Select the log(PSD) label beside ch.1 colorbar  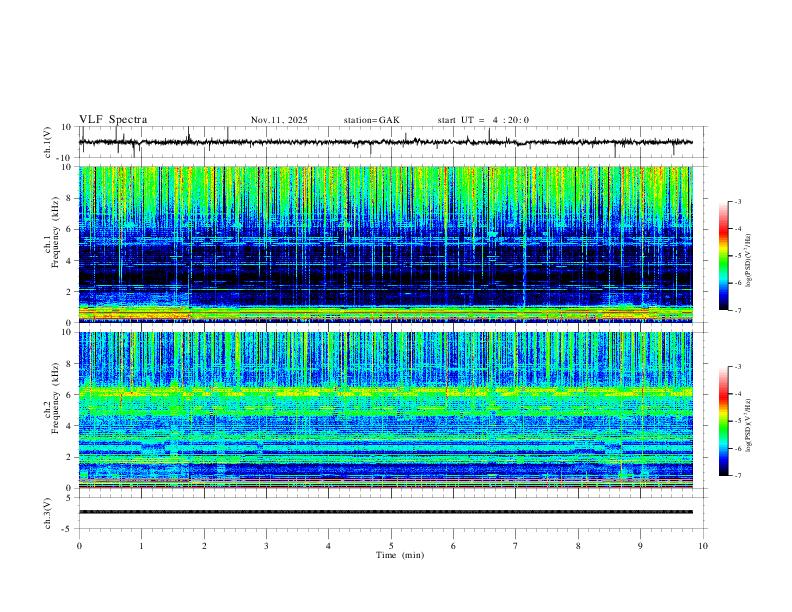tap(749, 260)
